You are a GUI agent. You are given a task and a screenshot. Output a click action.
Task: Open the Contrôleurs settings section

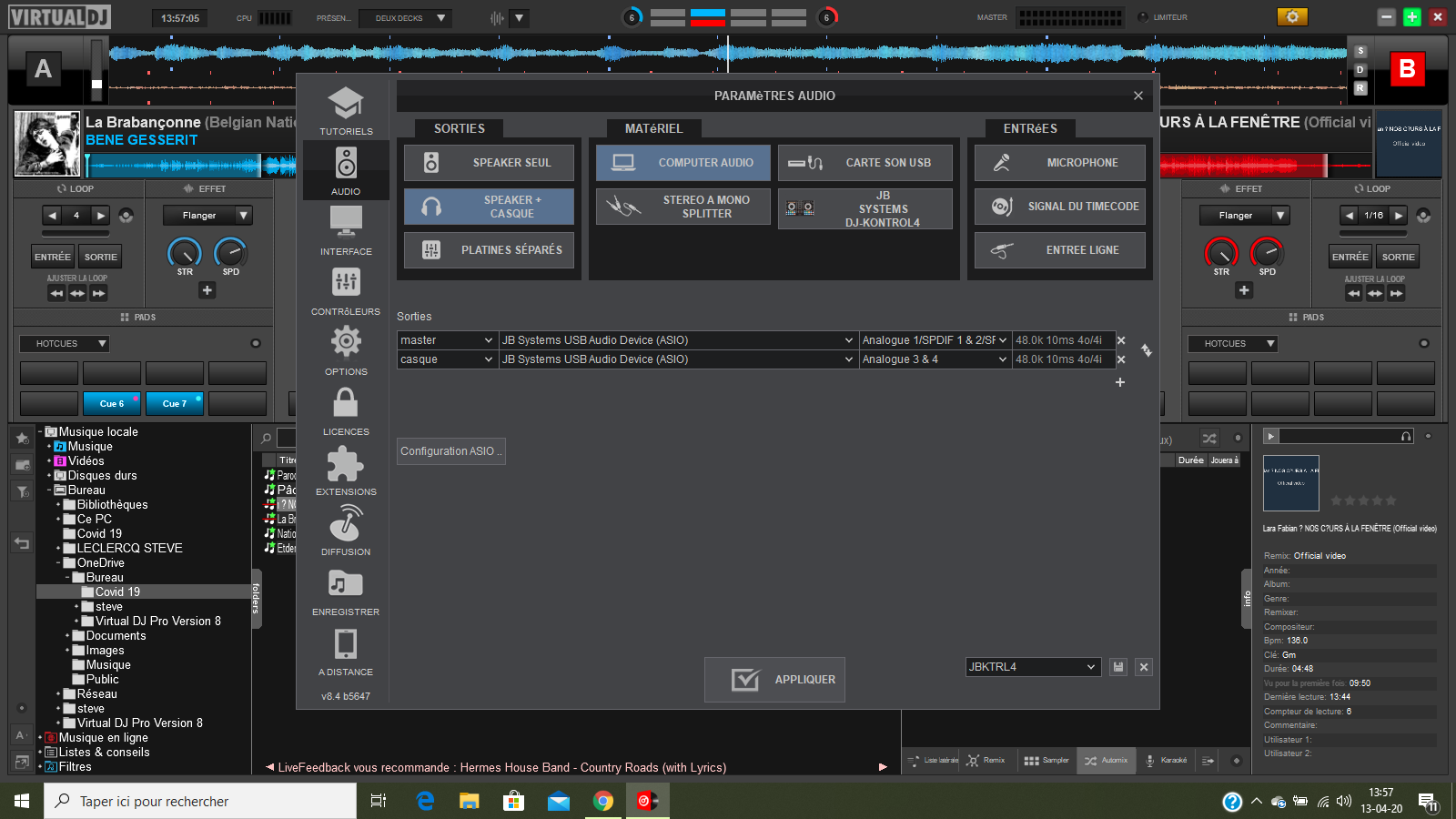click(x=346, y=291)
